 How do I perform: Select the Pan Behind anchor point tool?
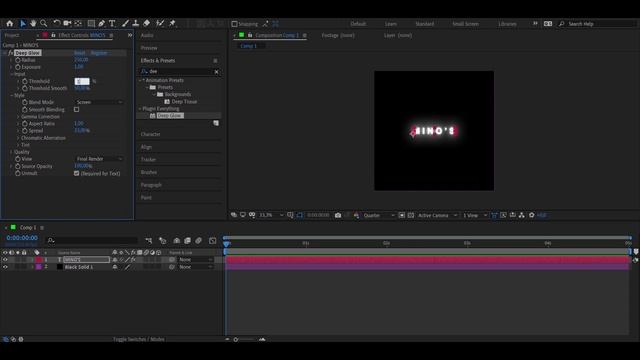pos(78,24)
